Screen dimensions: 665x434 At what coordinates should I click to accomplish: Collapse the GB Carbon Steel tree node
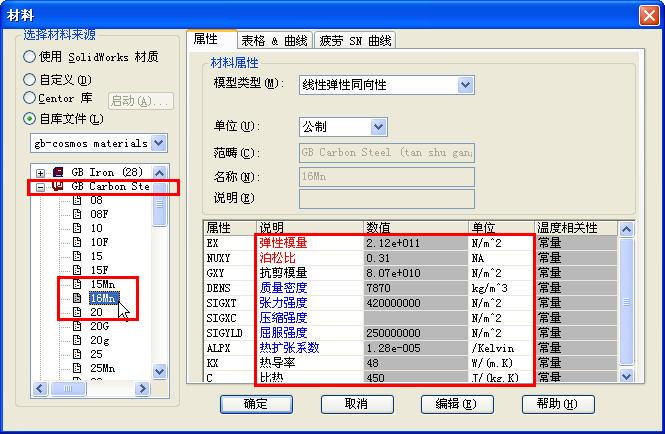click(40, 187)
